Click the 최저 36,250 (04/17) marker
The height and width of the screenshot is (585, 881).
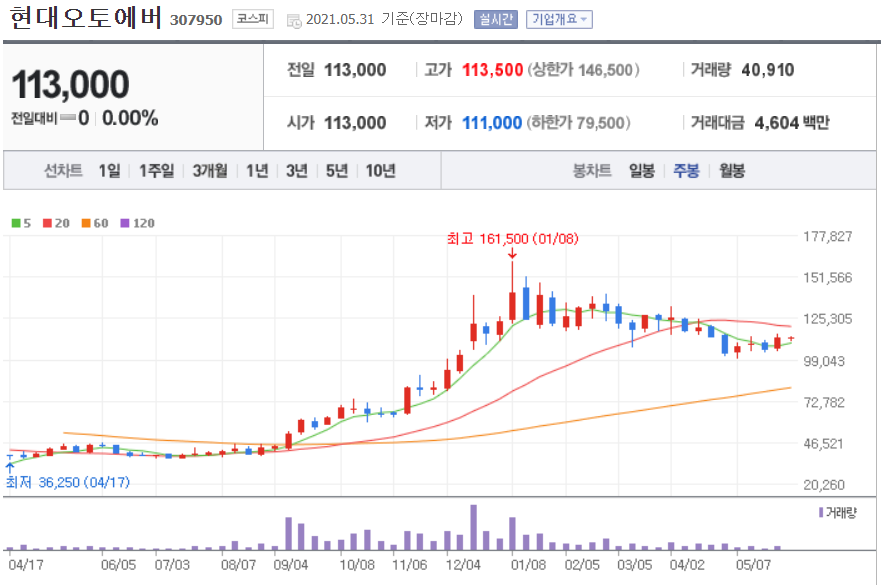(x=67, y=482)
